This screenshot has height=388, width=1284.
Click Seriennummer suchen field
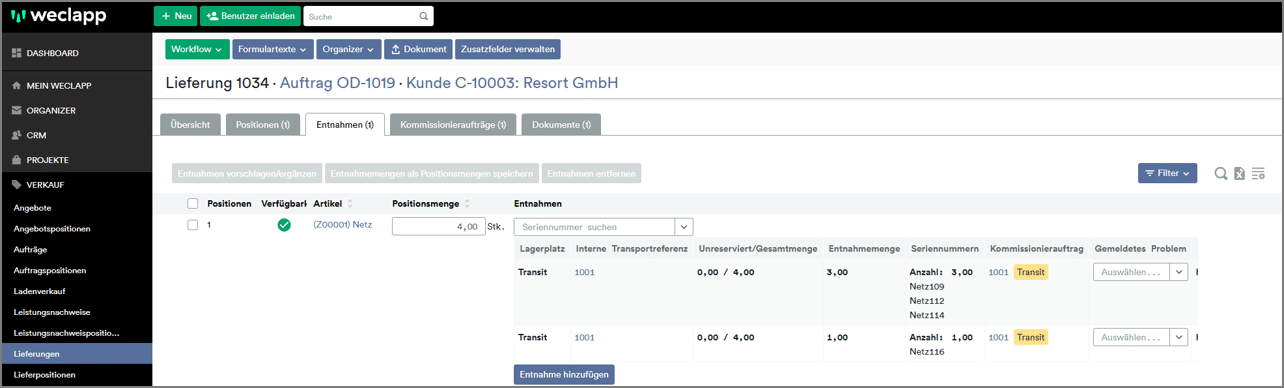[595, 227]
